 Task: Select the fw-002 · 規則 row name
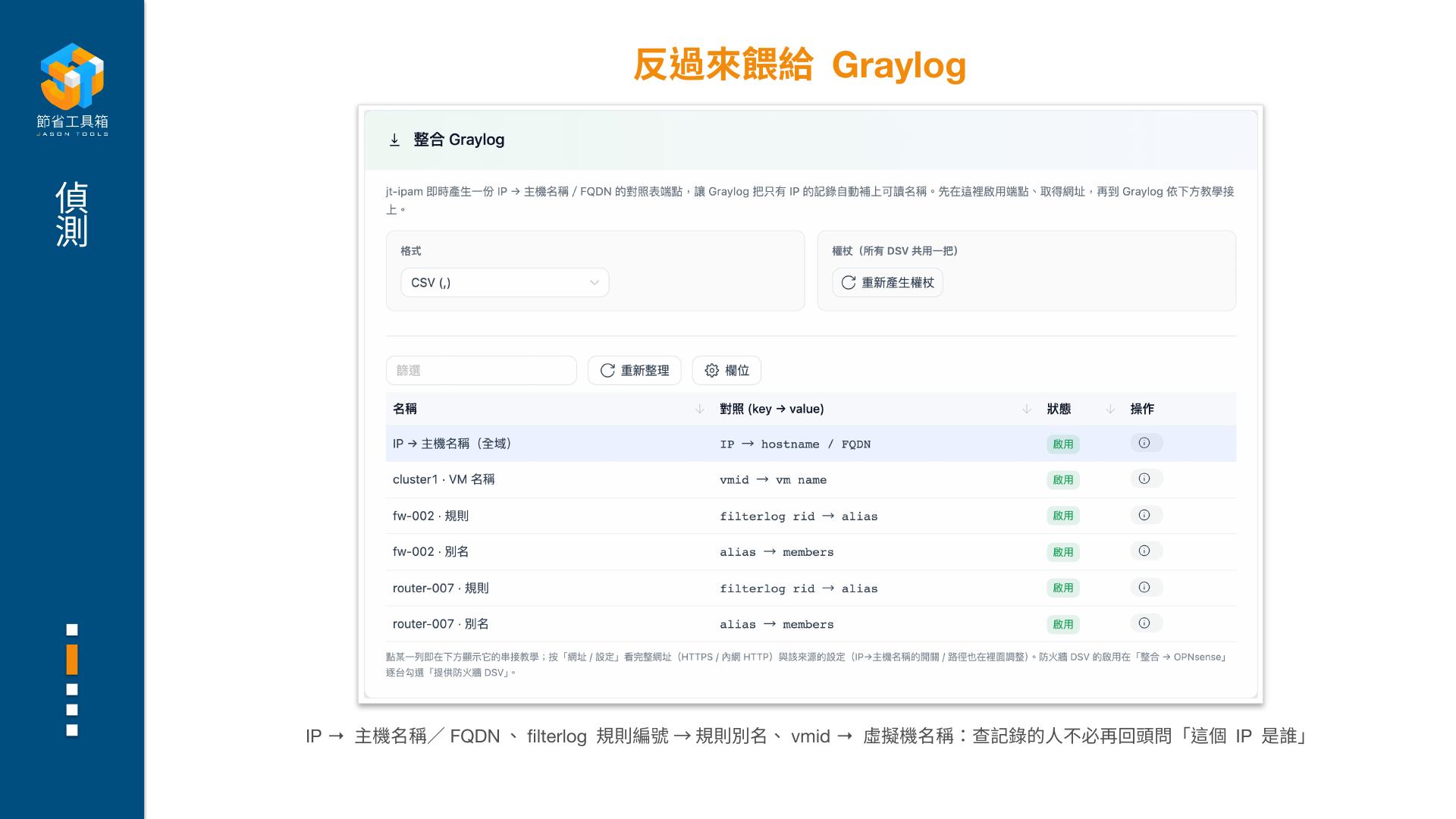point(431,516)
